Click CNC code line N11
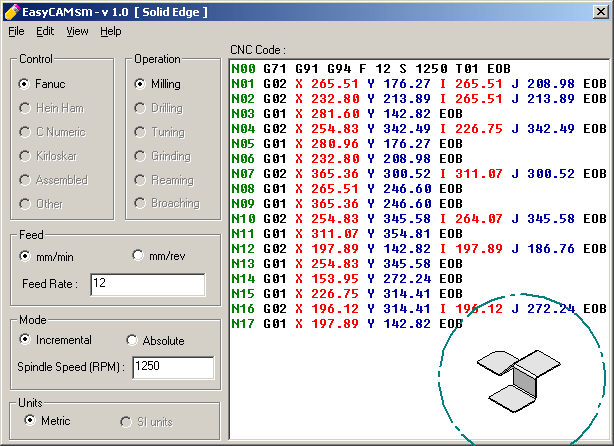This screenshot has width=614, height=446. (347, 234)
